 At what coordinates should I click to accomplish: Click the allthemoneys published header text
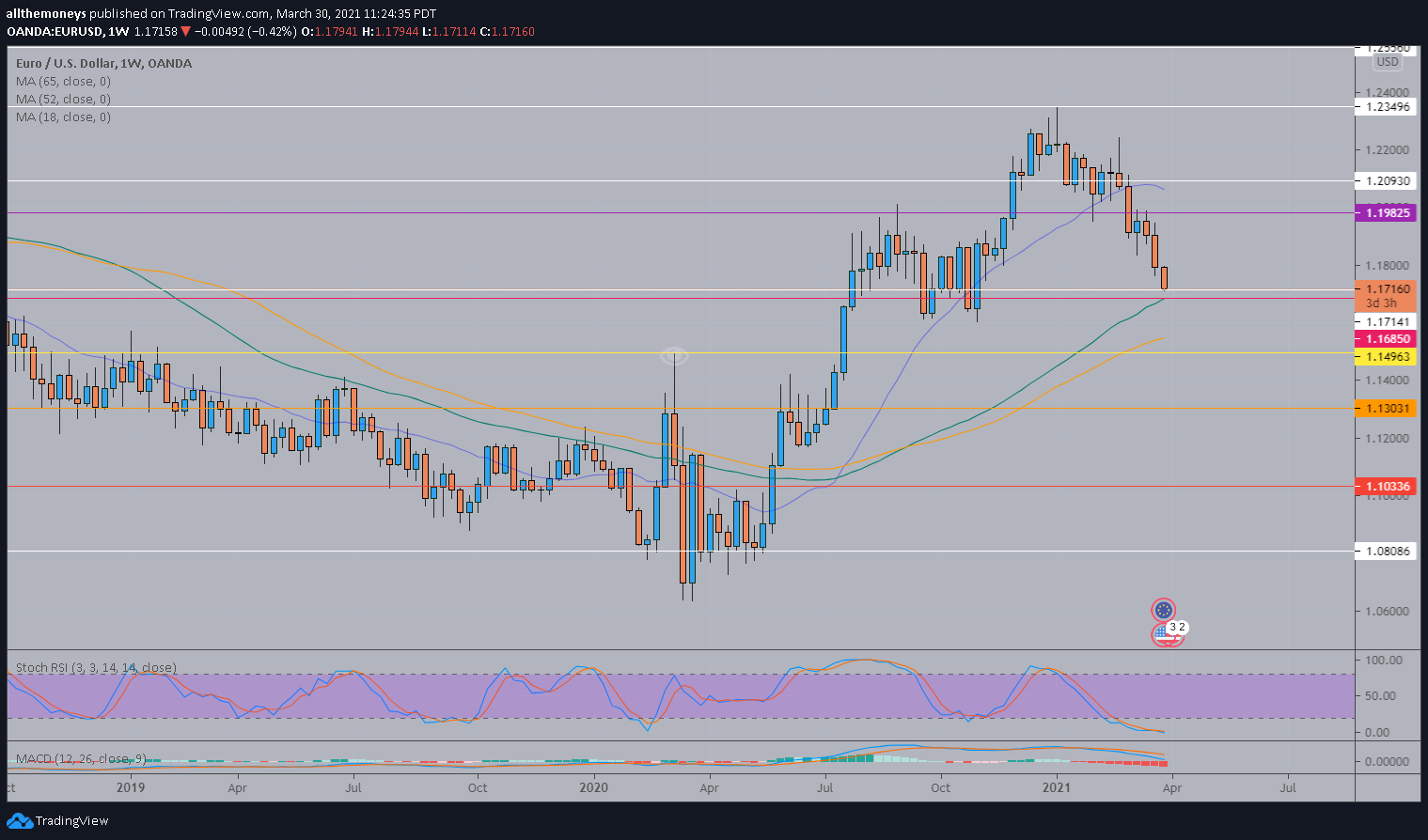[221, 13]
